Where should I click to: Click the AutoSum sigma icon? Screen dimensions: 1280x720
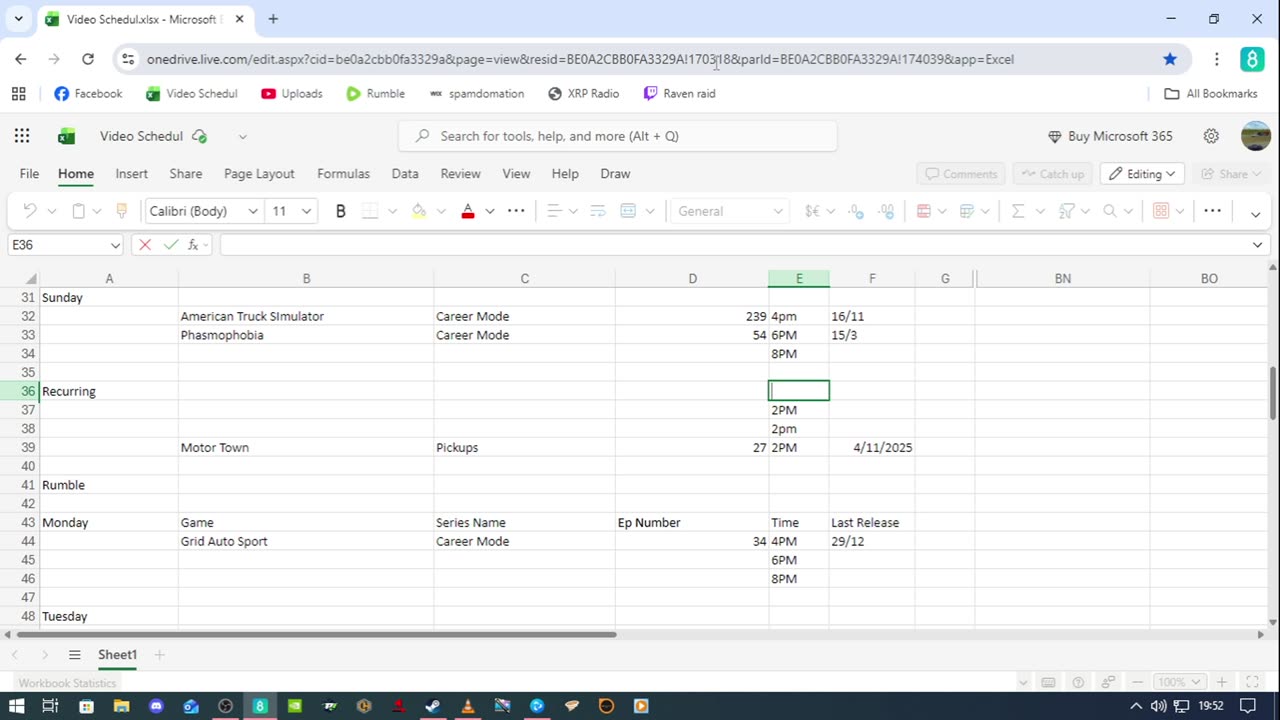[x=1018, y=211]
